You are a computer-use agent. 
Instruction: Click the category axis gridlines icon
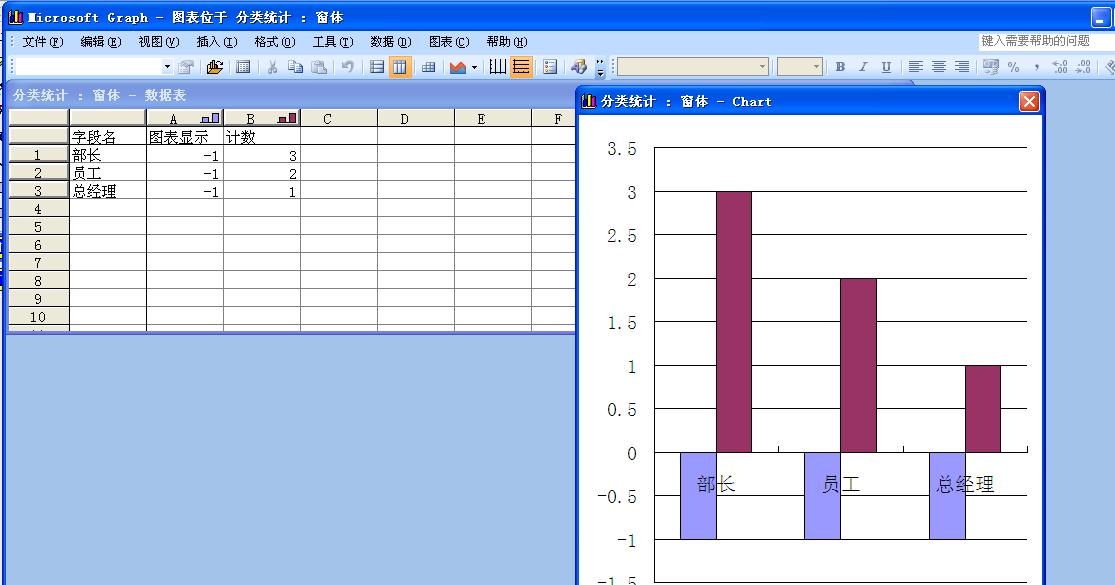pos(498,67)
